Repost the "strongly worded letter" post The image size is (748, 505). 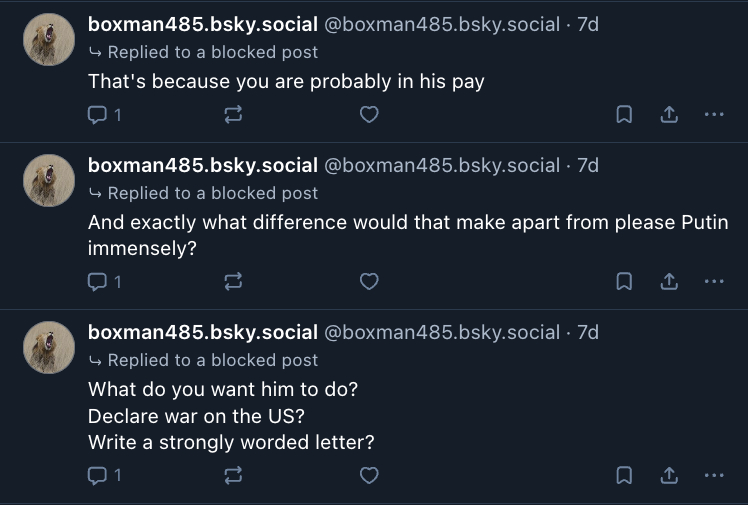pos(233,475)
